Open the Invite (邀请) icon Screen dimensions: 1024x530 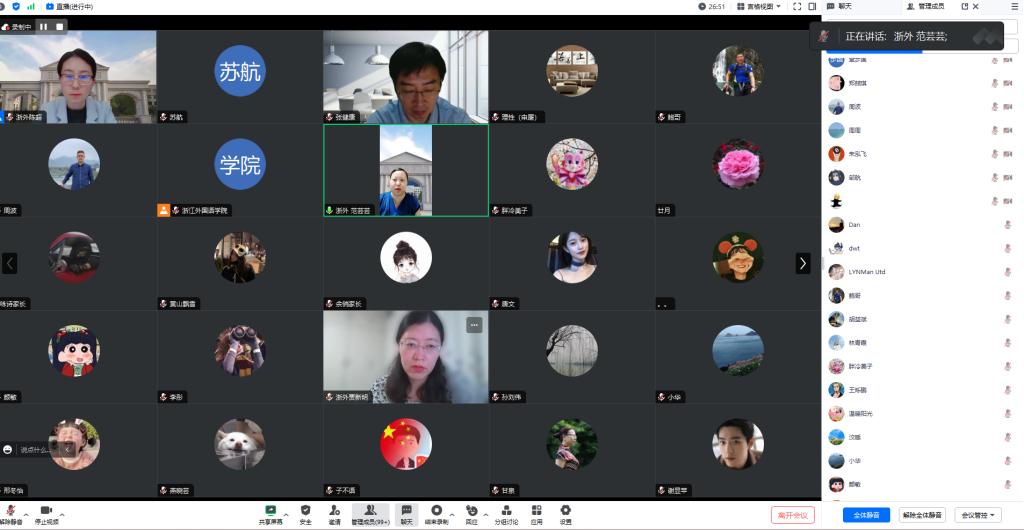tap(334, 512)
